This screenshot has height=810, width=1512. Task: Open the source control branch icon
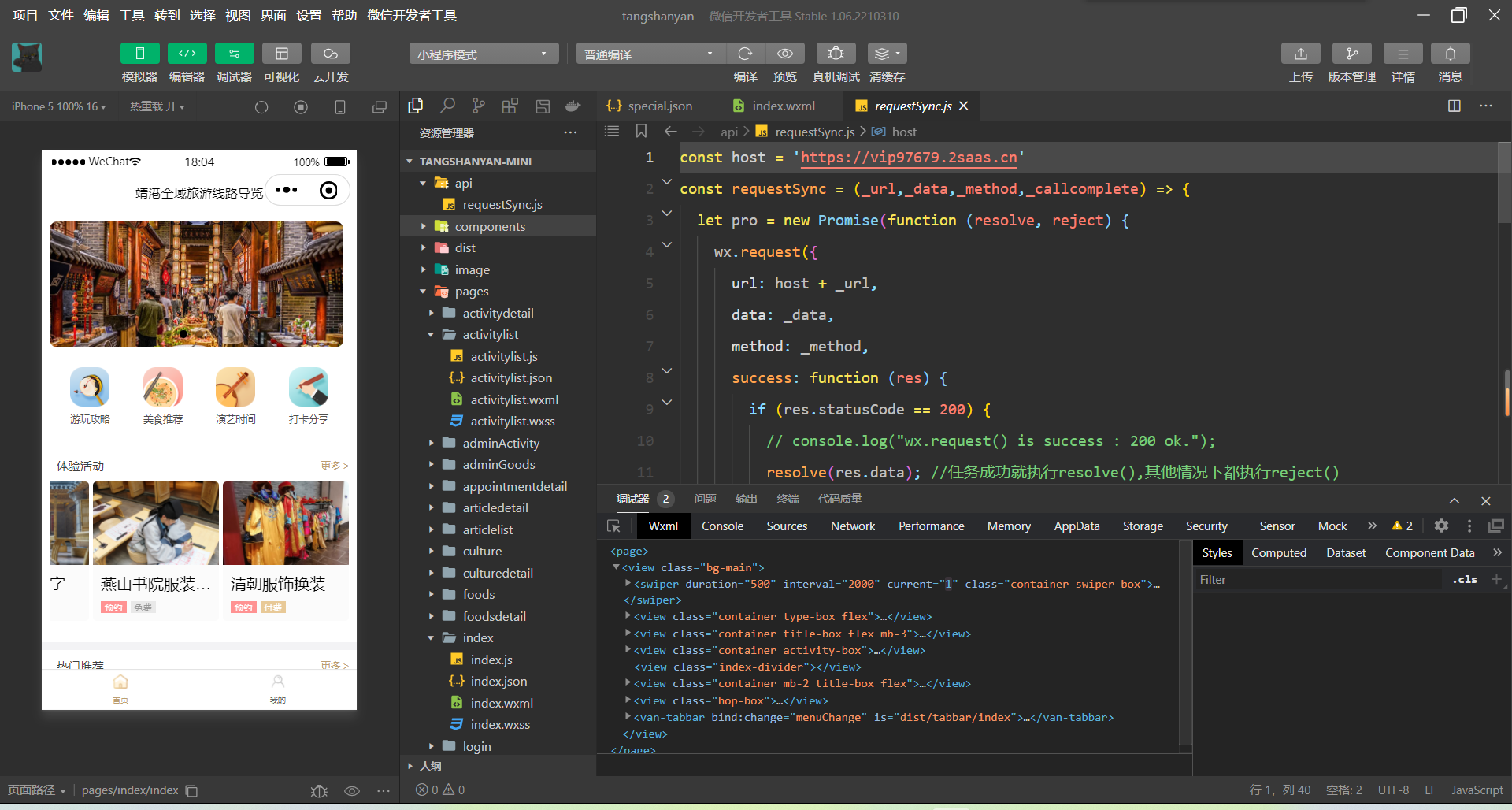[x=479, y=106]
